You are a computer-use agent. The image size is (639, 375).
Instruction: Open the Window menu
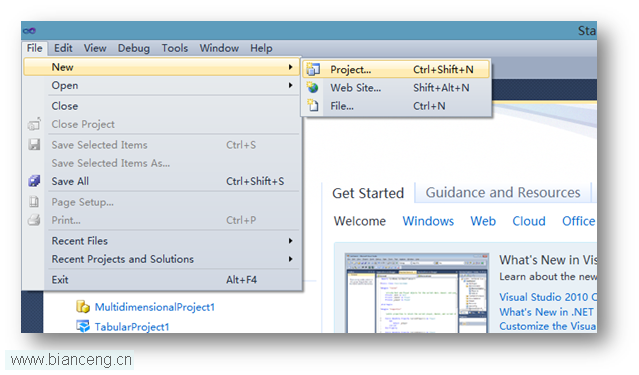219,48
